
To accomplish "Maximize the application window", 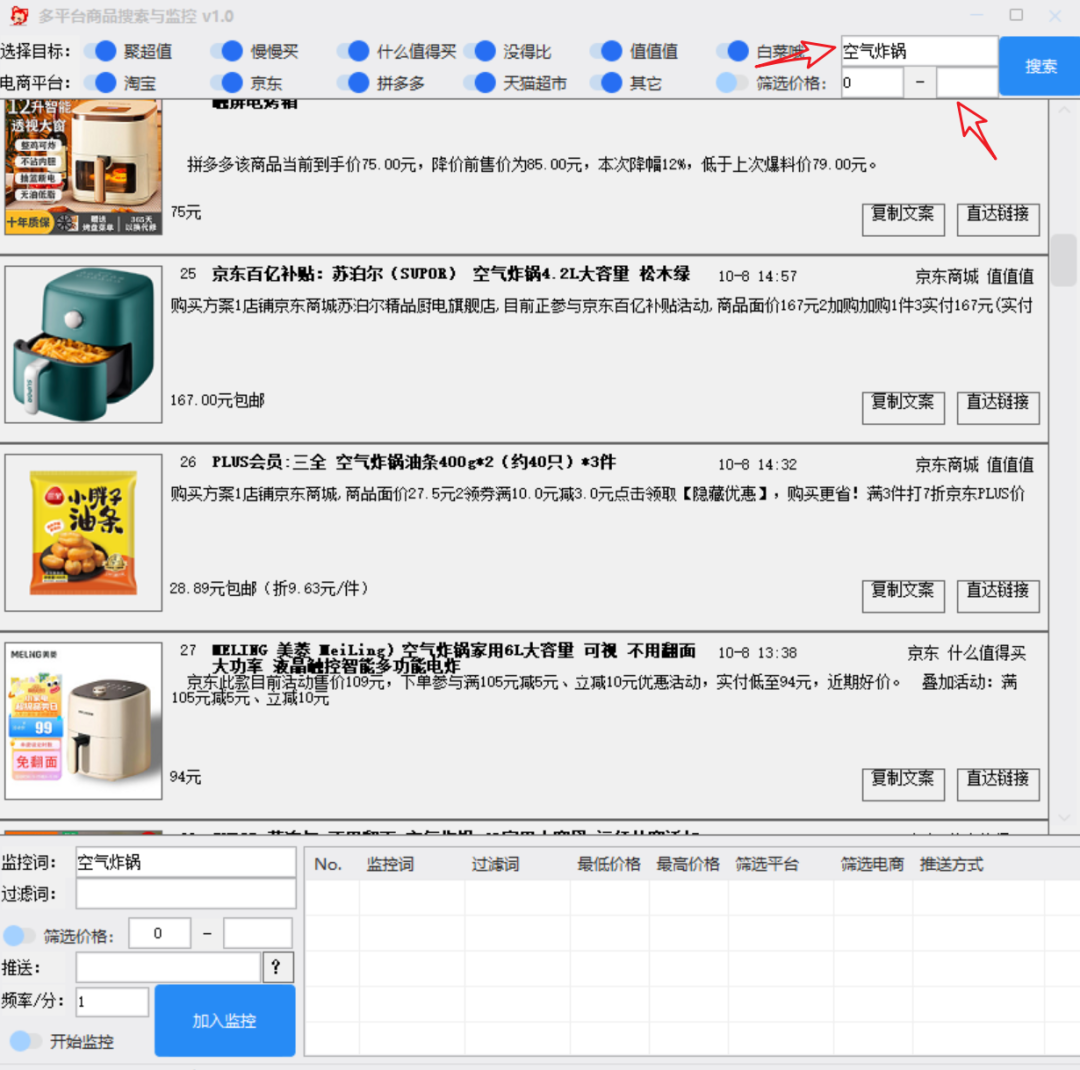I will (x=1016, y=15).
